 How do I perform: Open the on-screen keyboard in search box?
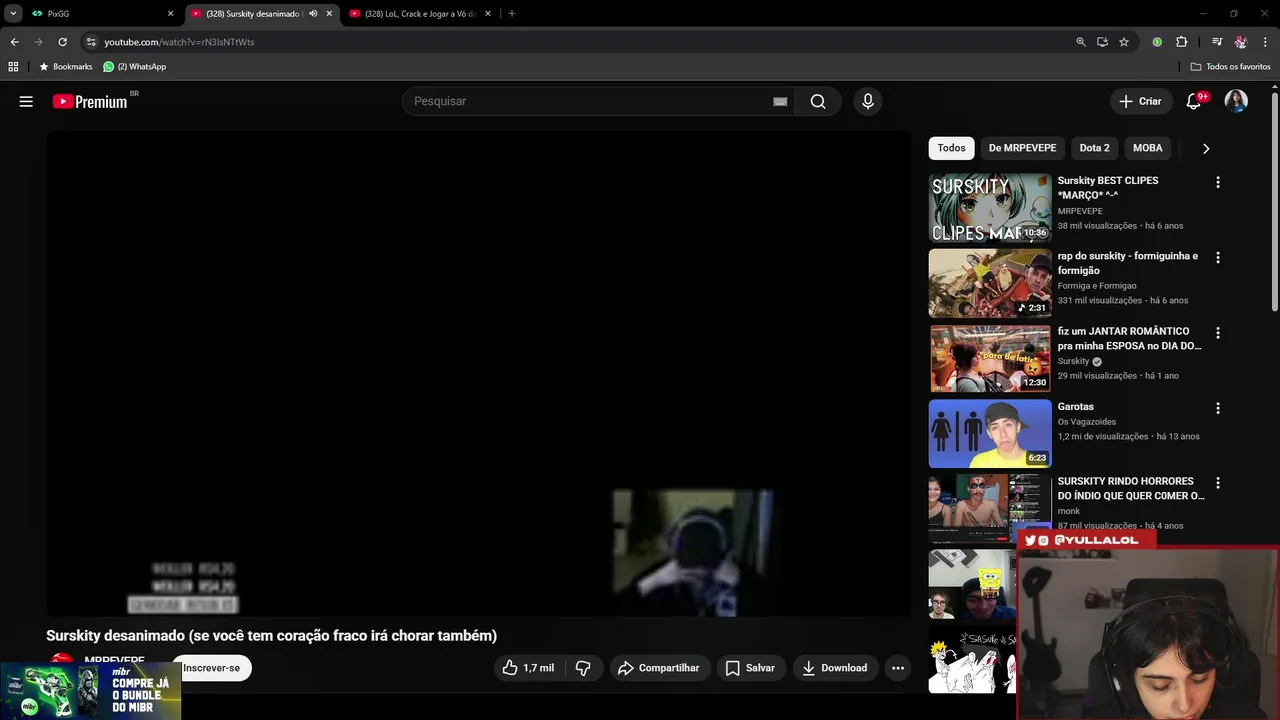tap(780, 101)
